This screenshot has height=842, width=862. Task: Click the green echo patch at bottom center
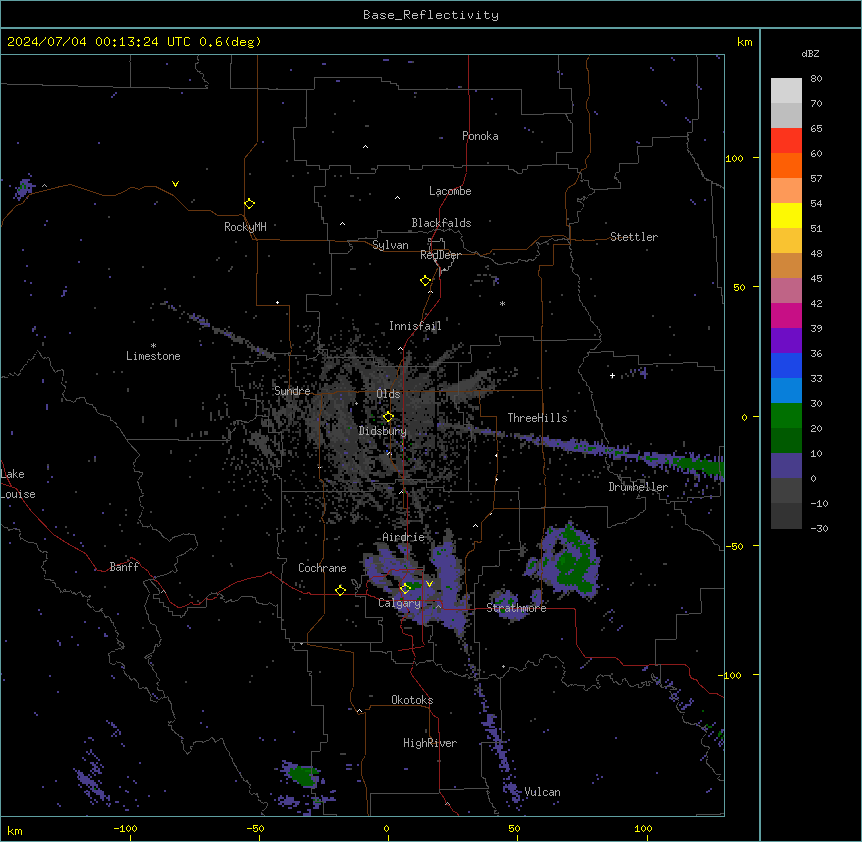[x=302, y=775]
